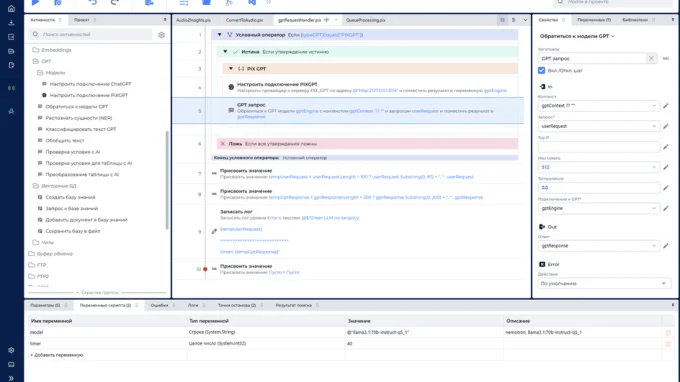Edit the Контекст field with the pencil icon
The height and width of the screenshot is (382, 680).
pos(666,106)
